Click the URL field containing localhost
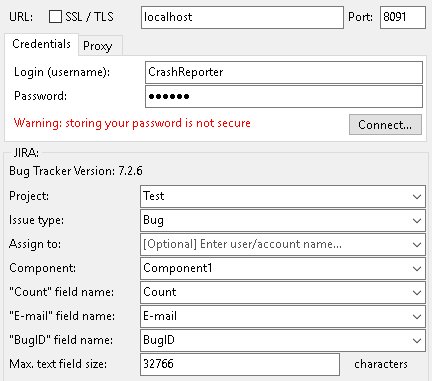This screenshot has height=381, width=432. pyautogui.click(x=242, y=17)
